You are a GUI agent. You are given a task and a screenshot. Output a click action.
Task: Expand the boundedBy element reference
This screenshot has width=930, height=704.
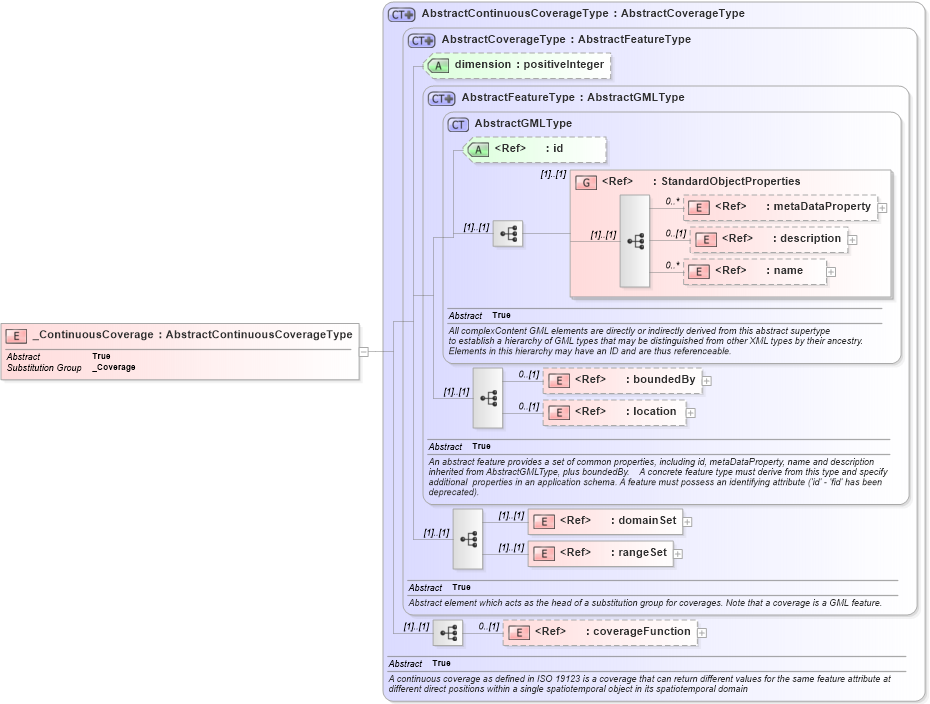(707, 380)
